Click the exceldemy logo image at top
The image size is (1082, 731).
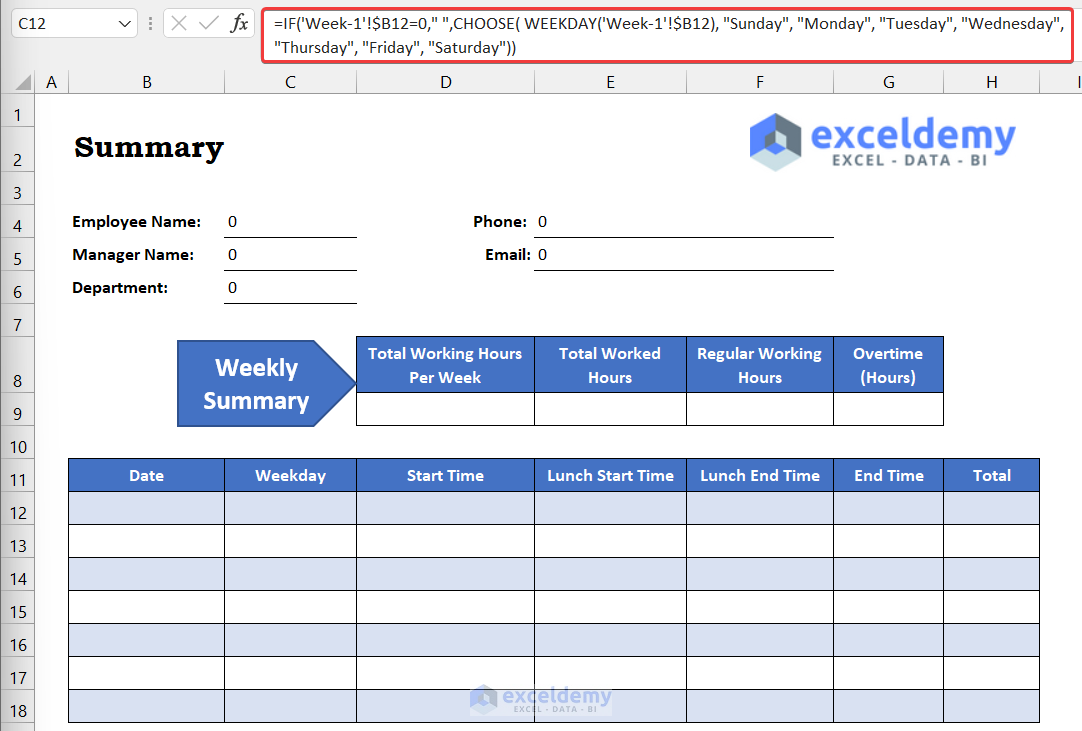point(883,142)
